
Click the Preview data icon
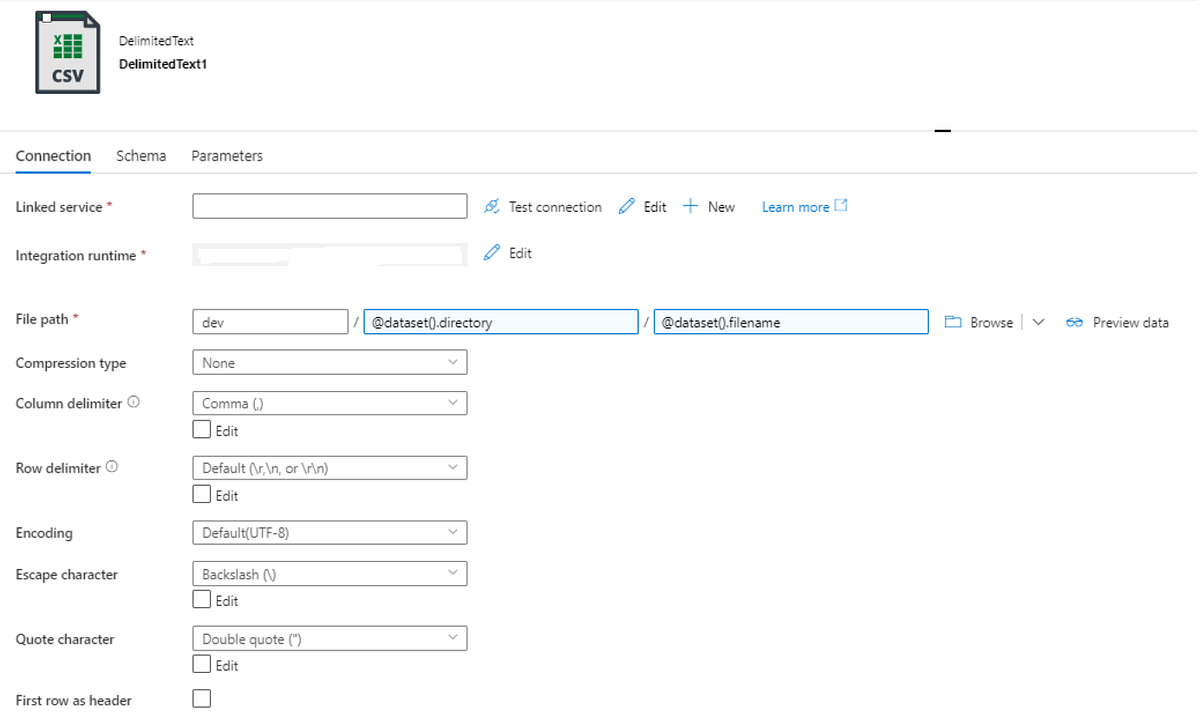[x=1075, y=322]
